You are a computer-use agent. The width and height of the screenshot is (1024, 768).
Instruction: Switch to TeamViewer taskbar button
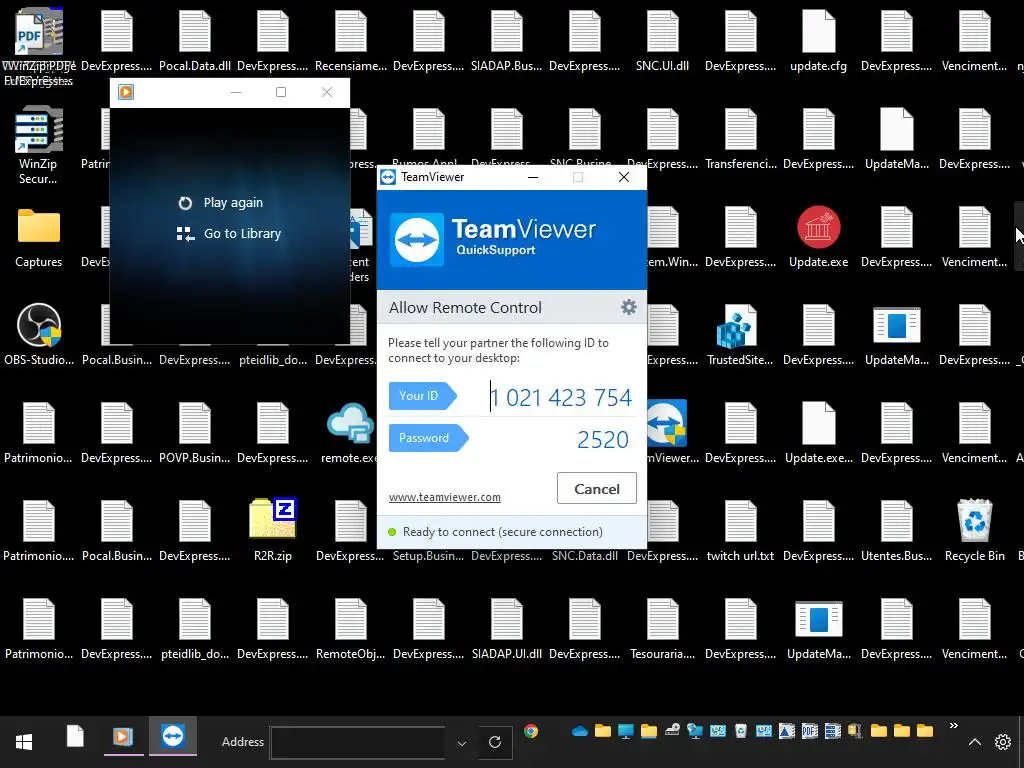pos(173,737)
